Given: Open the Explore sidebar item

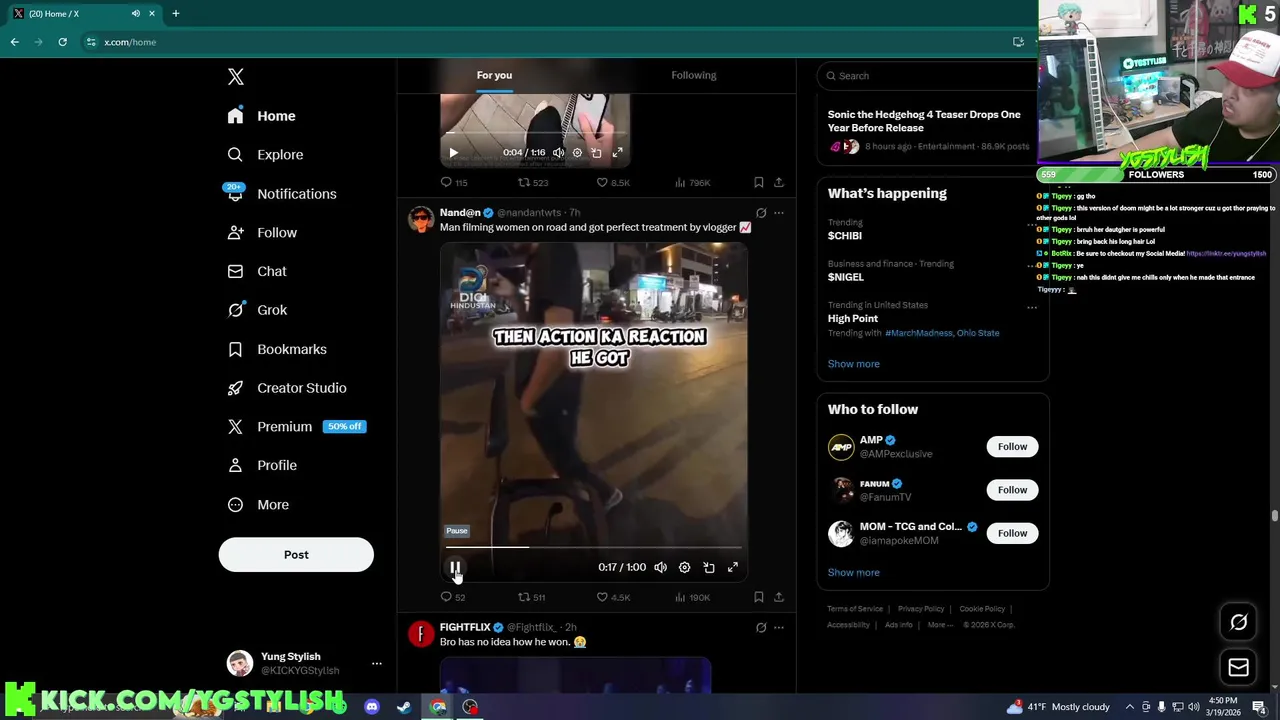Looking at the screenshot, I should [266, 155].
